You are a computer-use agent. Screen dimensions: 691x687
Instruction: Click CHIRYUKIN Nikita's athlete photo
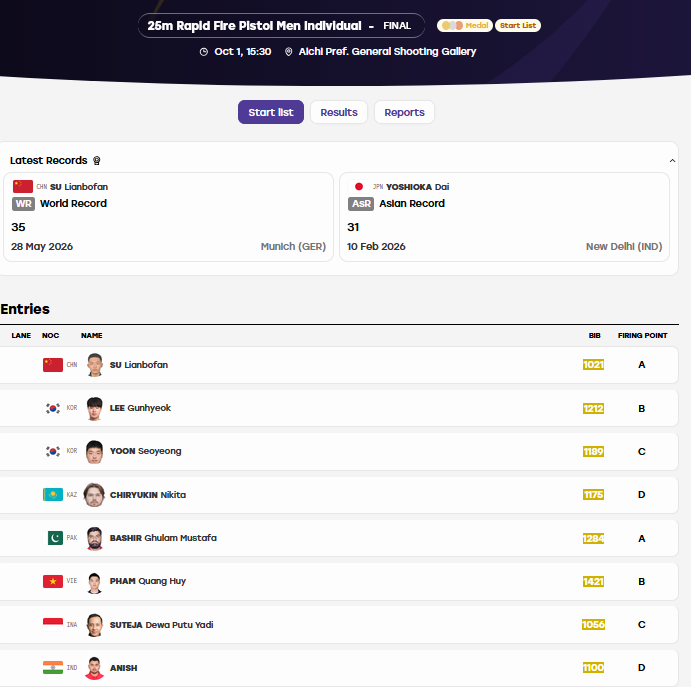[94, 495]
